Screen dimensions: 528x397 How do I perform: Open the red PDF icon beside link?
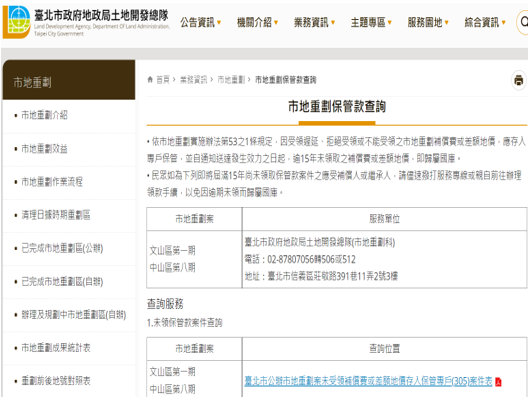point(498,382)
